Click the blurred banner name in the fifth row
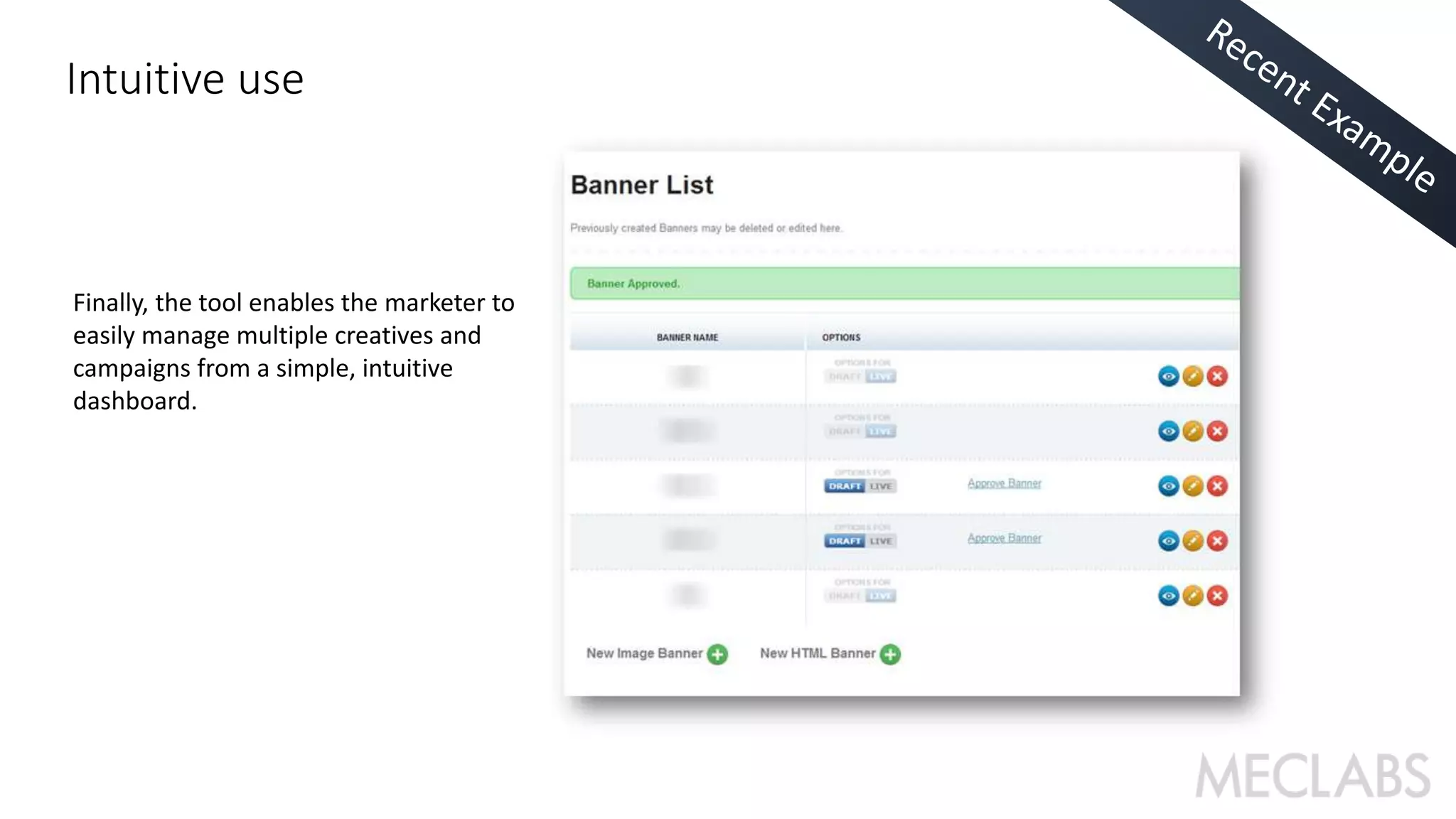The height and width of the screenshot is (819, 1456). click(x=687, y=596)
